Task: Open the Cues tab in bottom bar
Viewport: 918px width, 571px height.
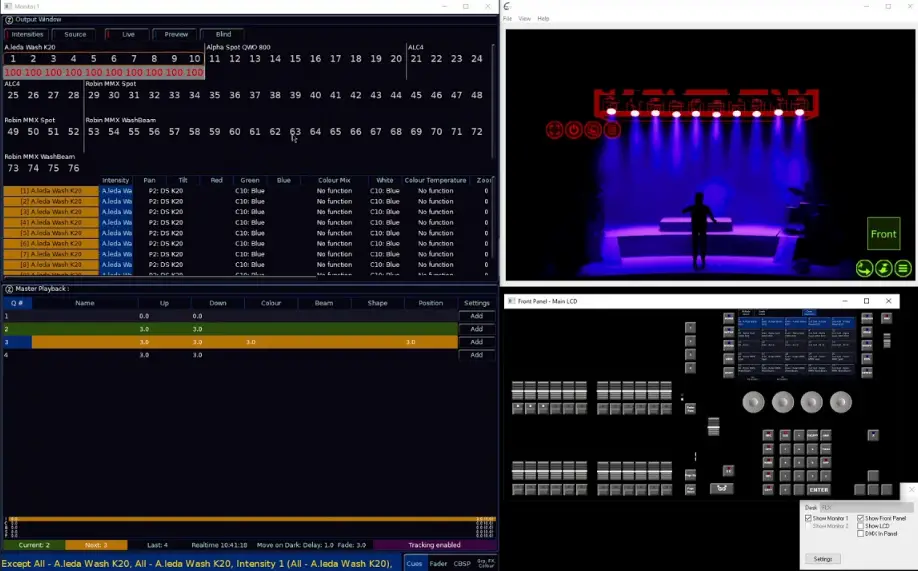Action: click(x=415, y=563)
